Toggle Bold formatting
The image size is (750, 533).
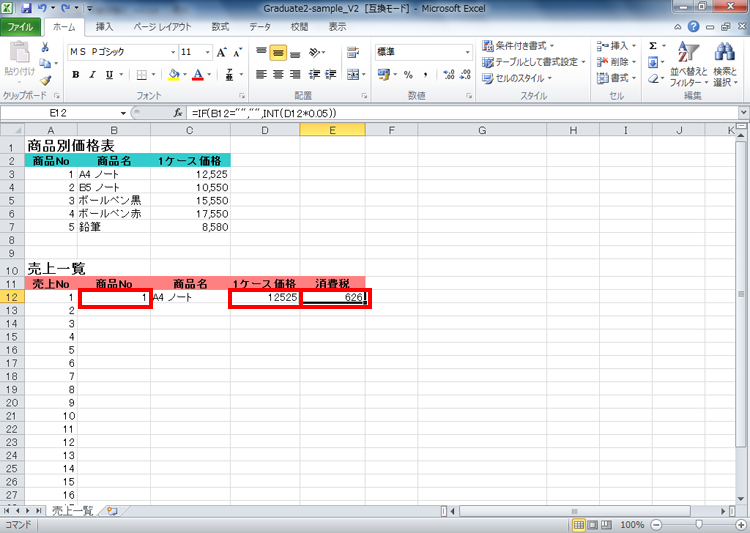click(x=76, y=75)
